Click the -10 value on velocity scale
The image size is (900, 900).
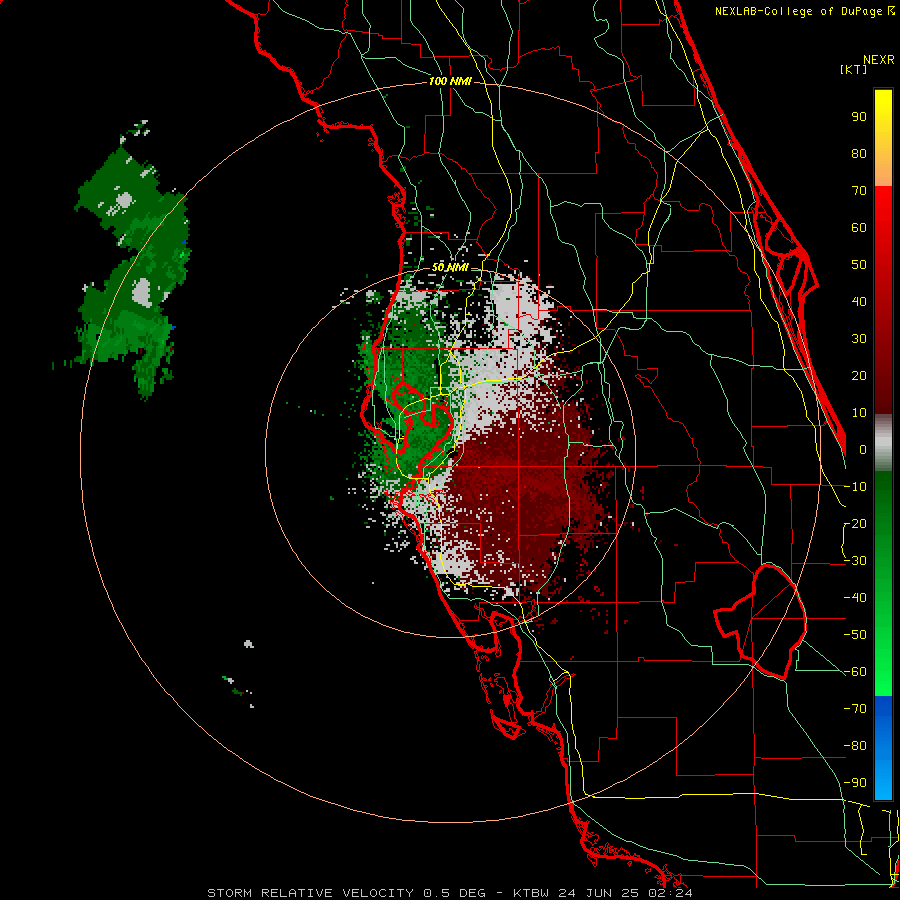855,487
